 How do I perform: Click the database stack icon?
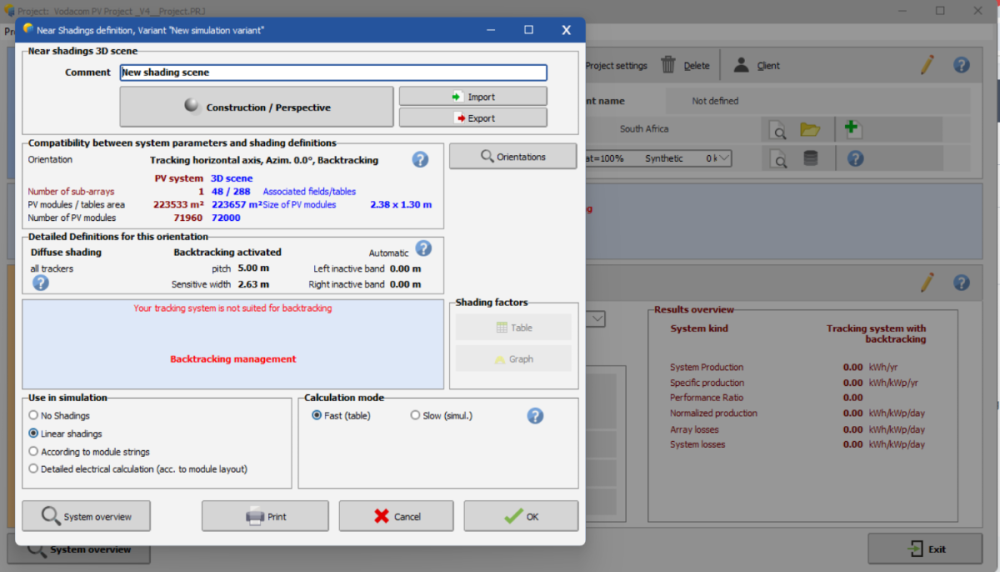(x=811, y=158)
